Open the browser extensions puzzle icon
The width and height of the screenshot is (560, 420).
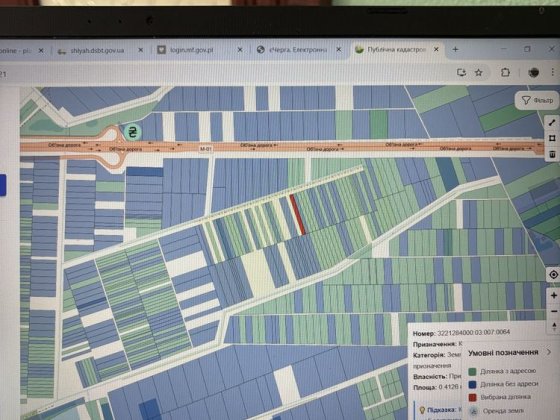(x=505, y=72)
